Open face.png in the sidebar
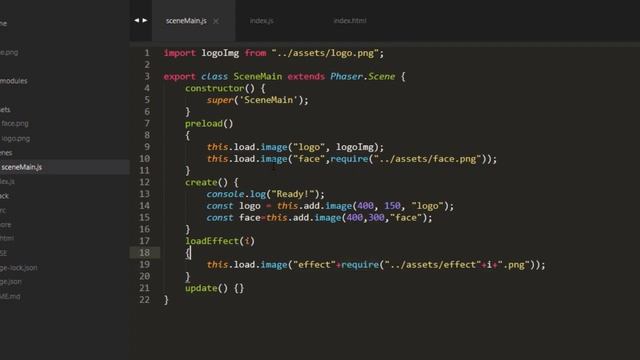This screenshot has width=640, height=360. point(15,123)
